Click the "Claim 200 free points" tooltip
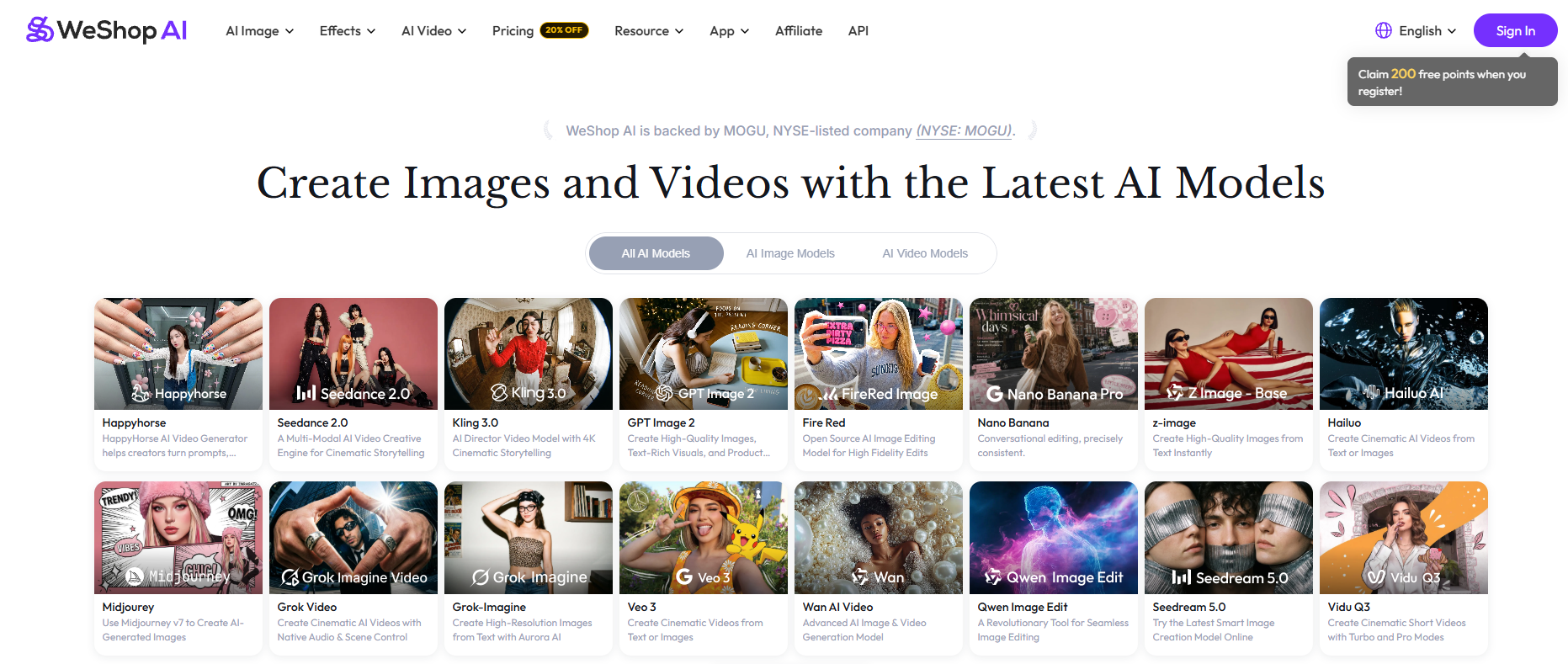This screenshot has height=664, width=1568. click(1453, 82)
